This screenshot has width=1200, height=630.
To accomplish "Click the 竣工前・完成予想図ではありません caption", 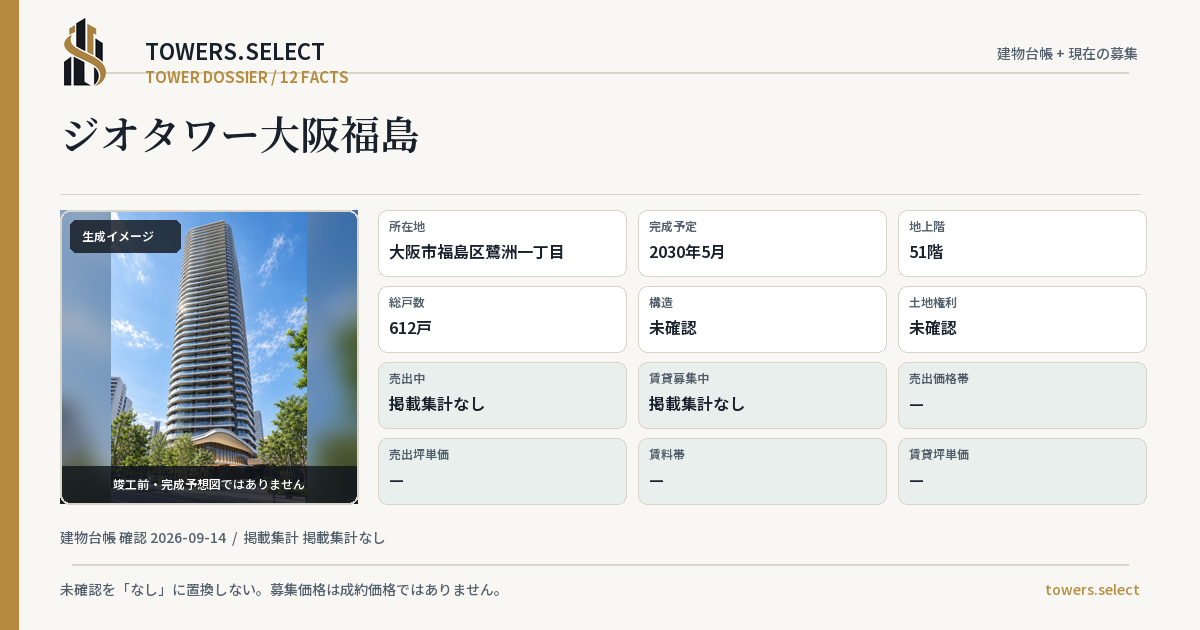I will click(209, 484).
